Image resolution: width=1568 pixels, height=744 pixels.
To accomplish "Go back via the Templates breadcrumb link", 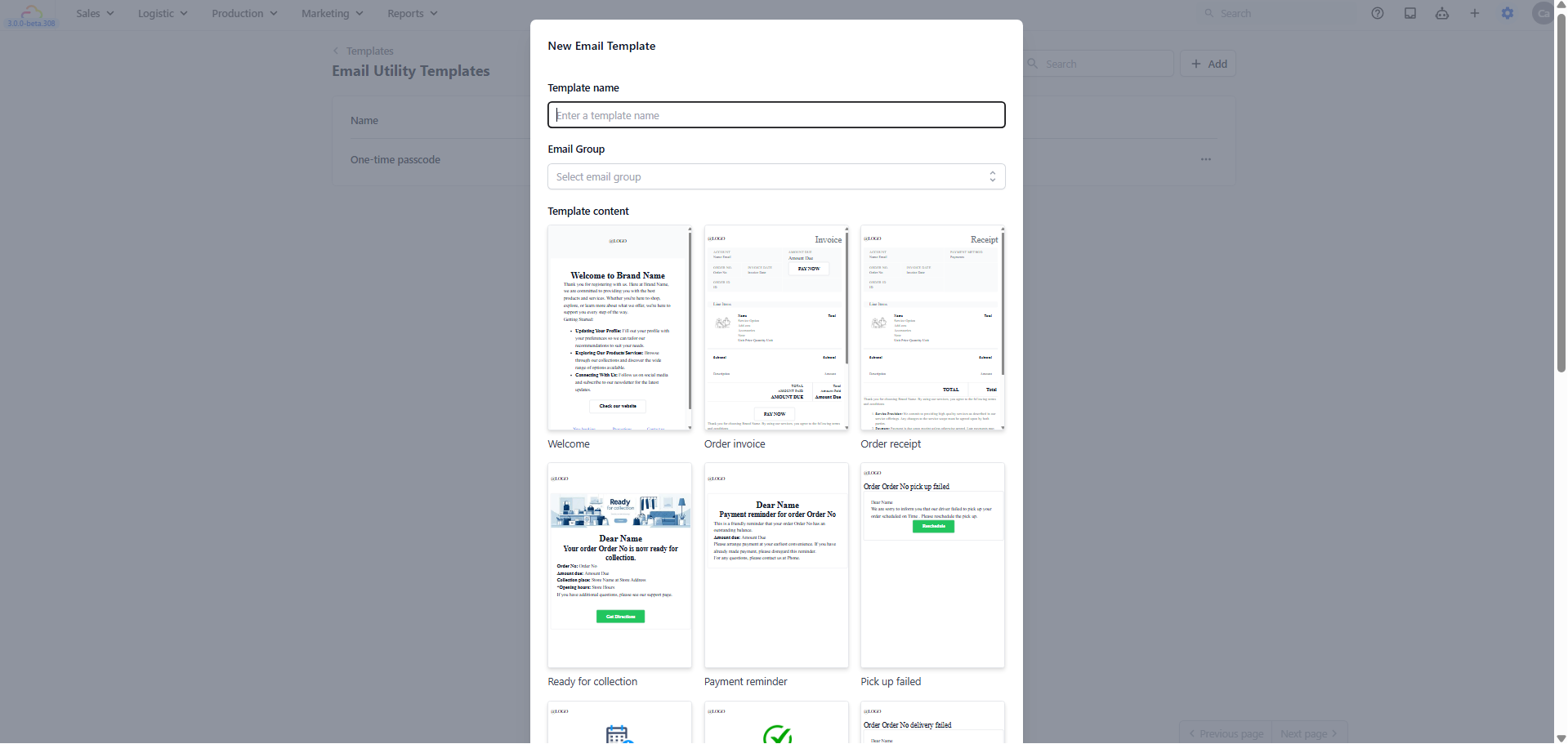I will [x=369, y=51].
